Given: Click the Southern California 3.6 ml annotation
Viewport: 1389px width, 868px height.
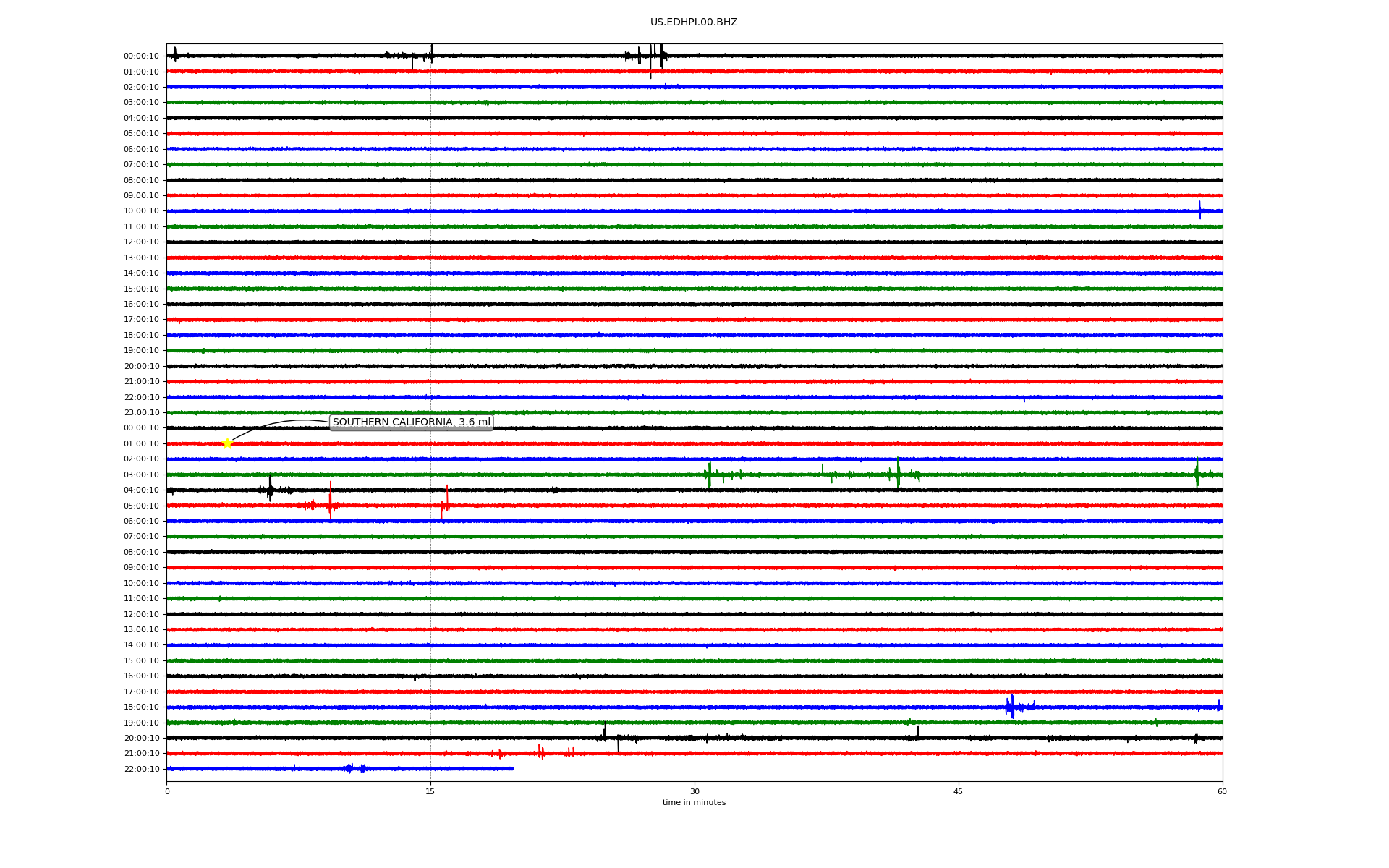Looking at the screenshot, I should click(x=411, y=422).
